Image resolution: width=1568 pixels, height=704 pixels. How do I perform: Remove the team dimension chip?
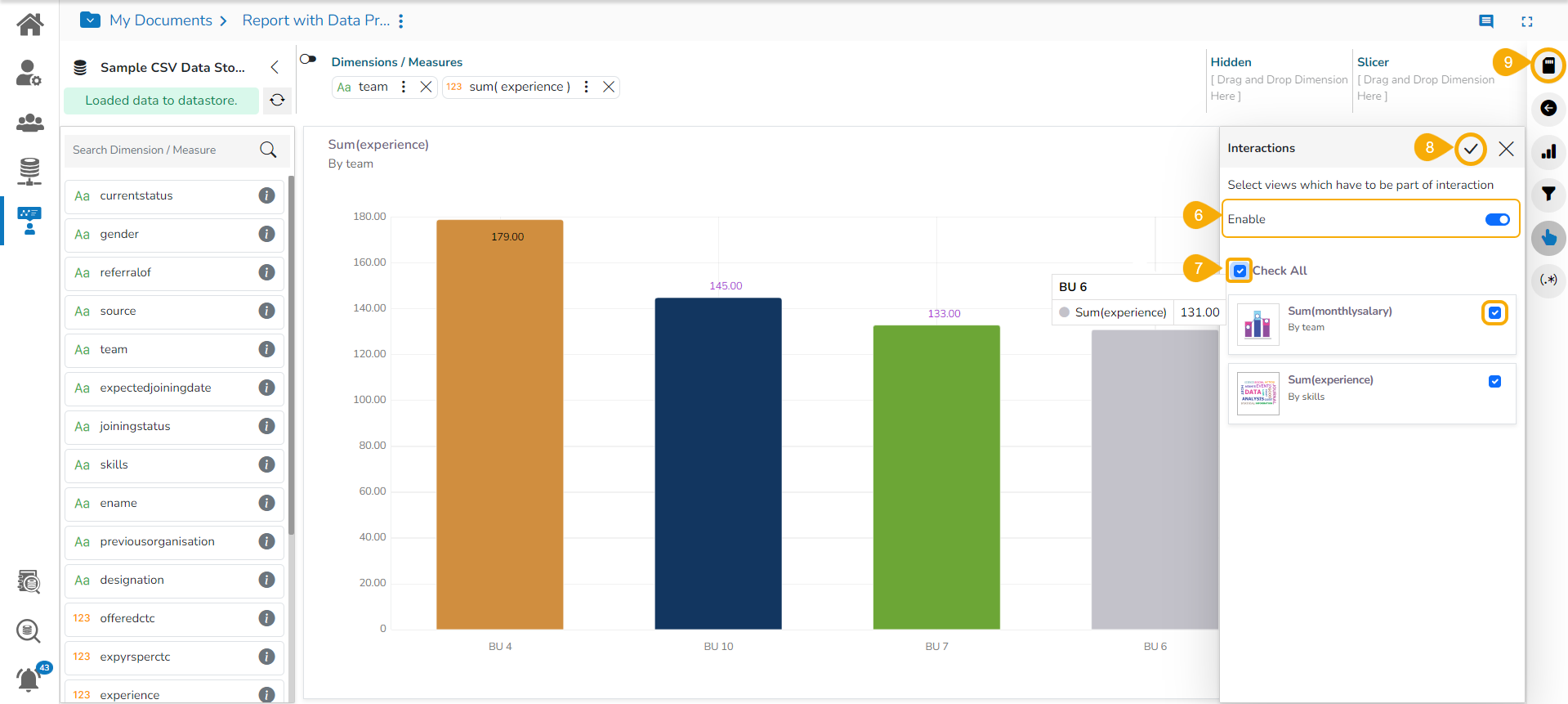coord(426,87)
